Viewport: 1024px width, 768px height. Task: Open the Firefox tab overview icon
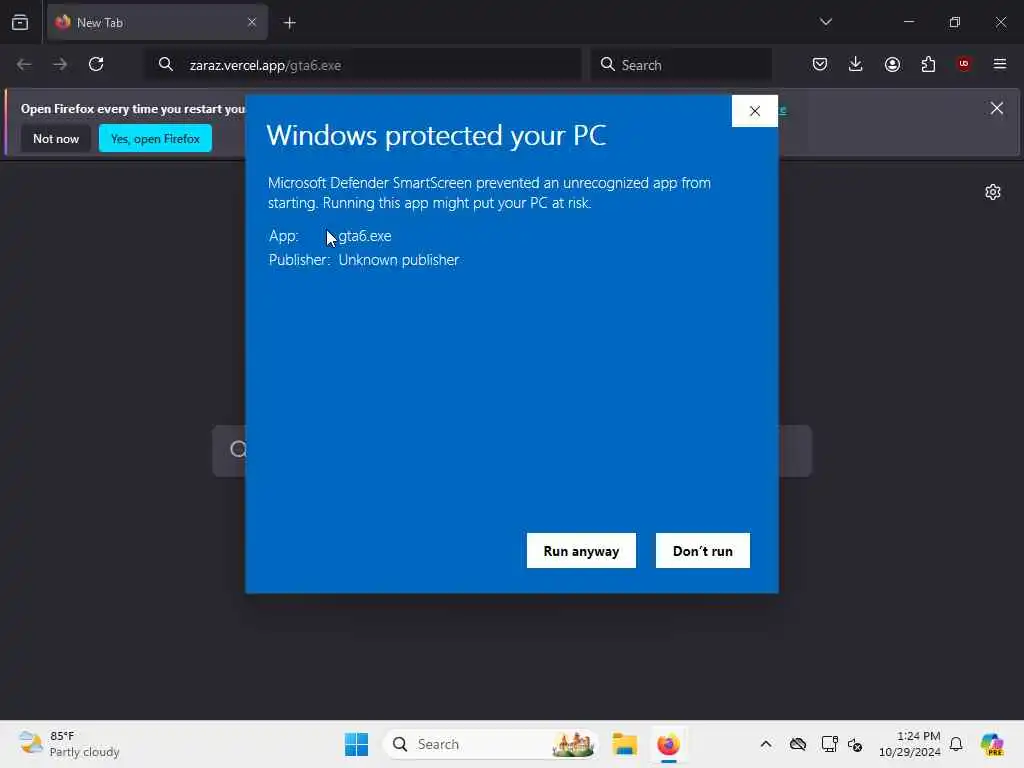coord(20,22)
